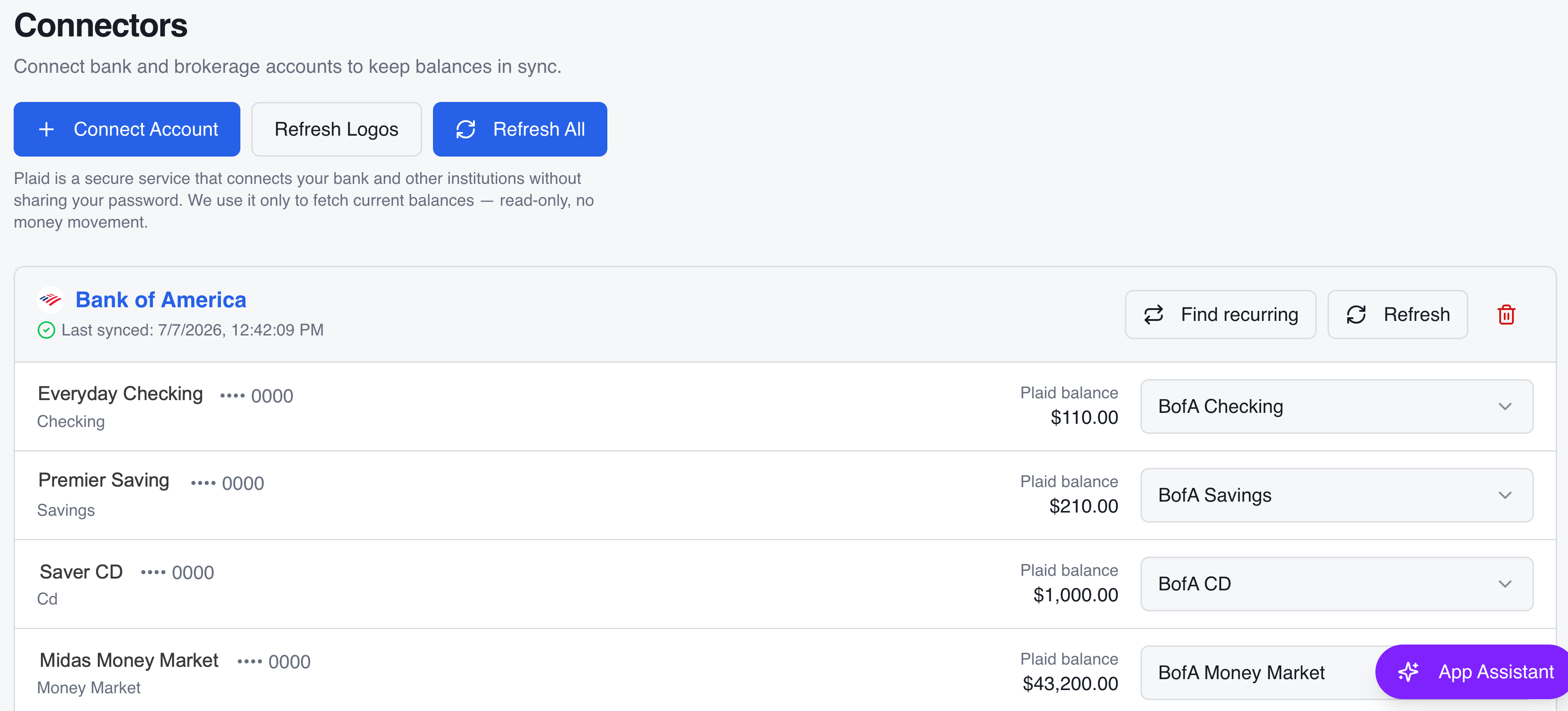Click the masked number beside Premier Saving
The width and height of the screenshot is (1568, 711).
click(227, 483)
